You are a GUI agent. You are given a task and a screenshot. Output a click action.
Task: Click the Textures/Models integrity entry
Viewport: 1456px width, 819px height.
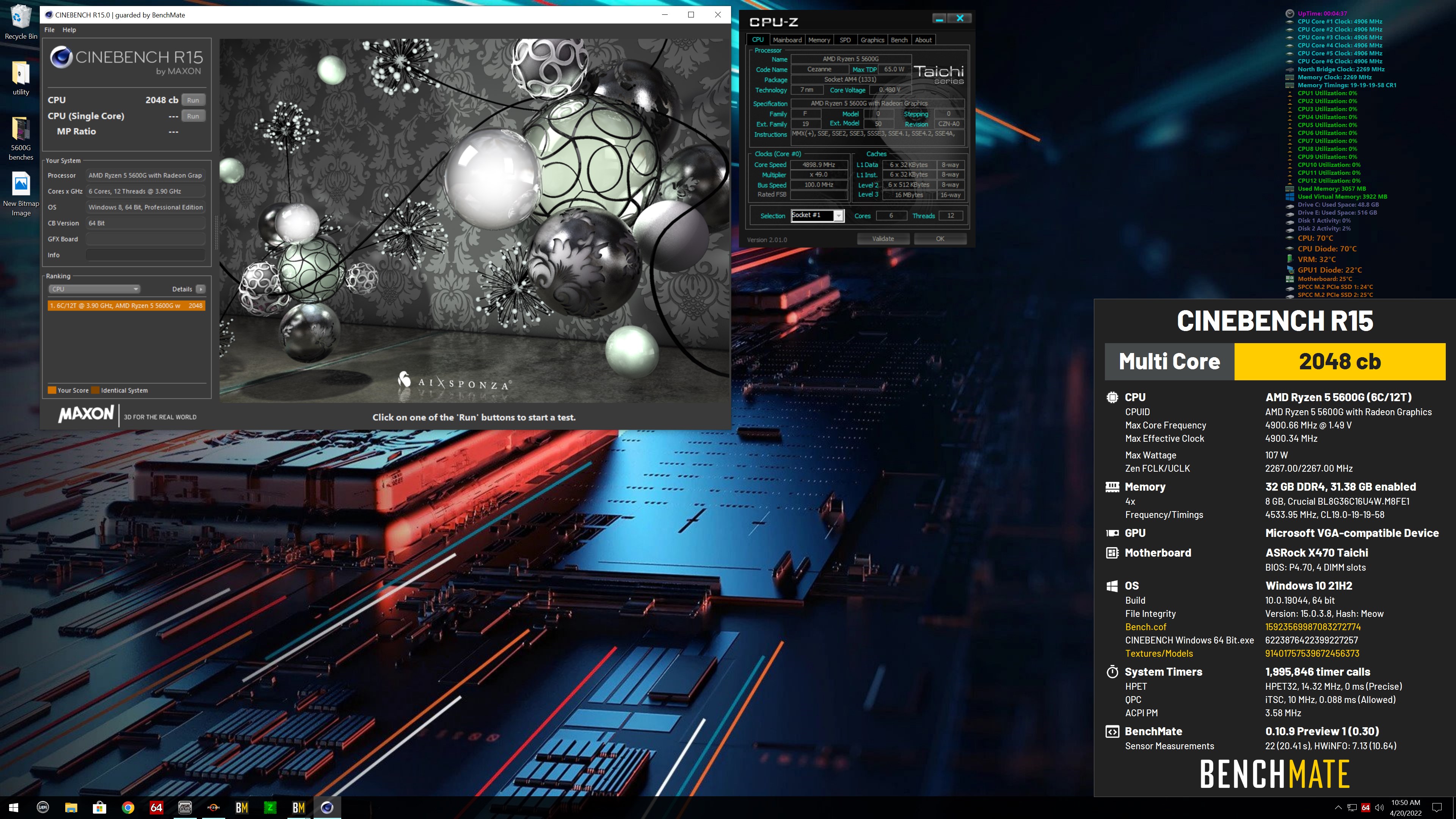(1159, 653)
